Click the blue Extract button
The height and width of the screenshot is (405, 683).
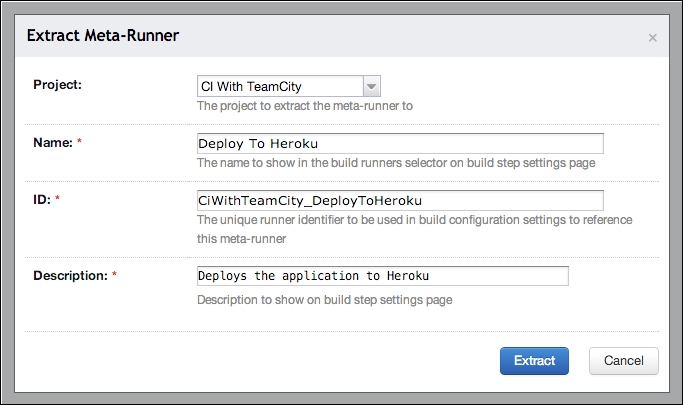534,361
